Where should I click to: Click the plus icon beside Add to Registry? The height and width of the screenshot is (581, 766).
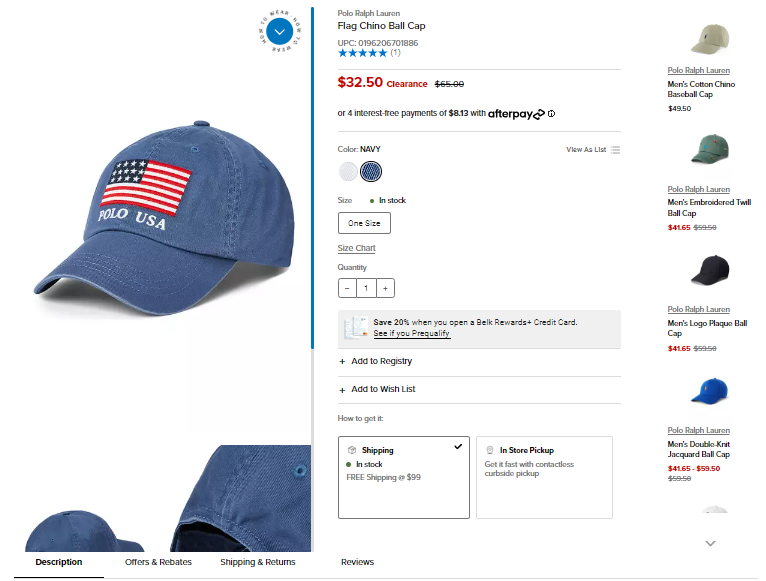[x=342, y=362]
